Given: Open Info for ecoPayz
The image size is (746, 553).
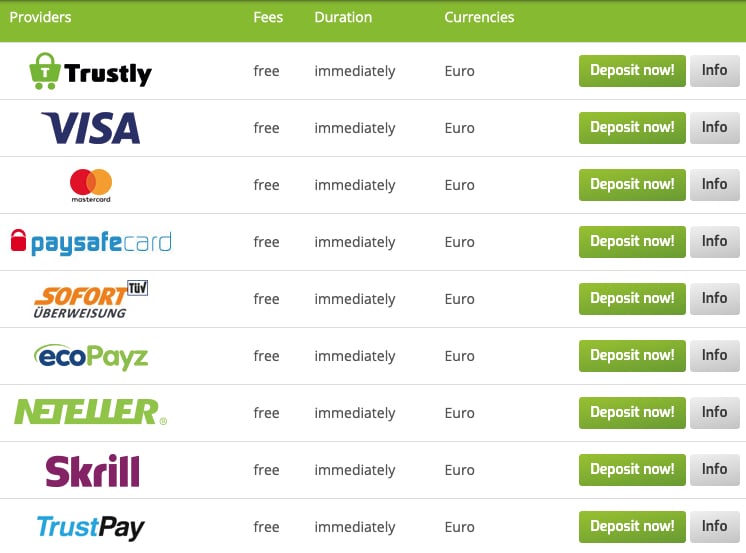Looking at the screenshot, I should (x=715, y=356).
